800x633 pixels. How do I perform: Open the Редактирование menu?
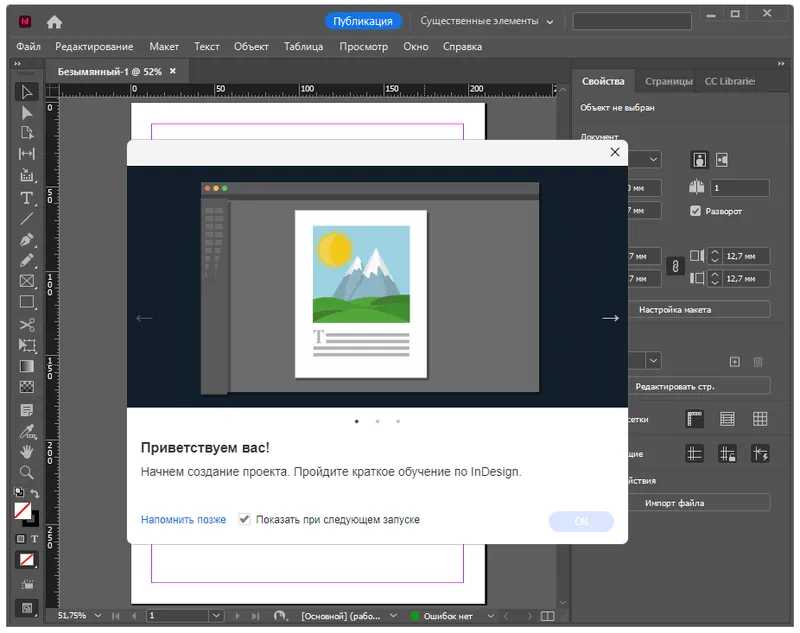(94, 46)
